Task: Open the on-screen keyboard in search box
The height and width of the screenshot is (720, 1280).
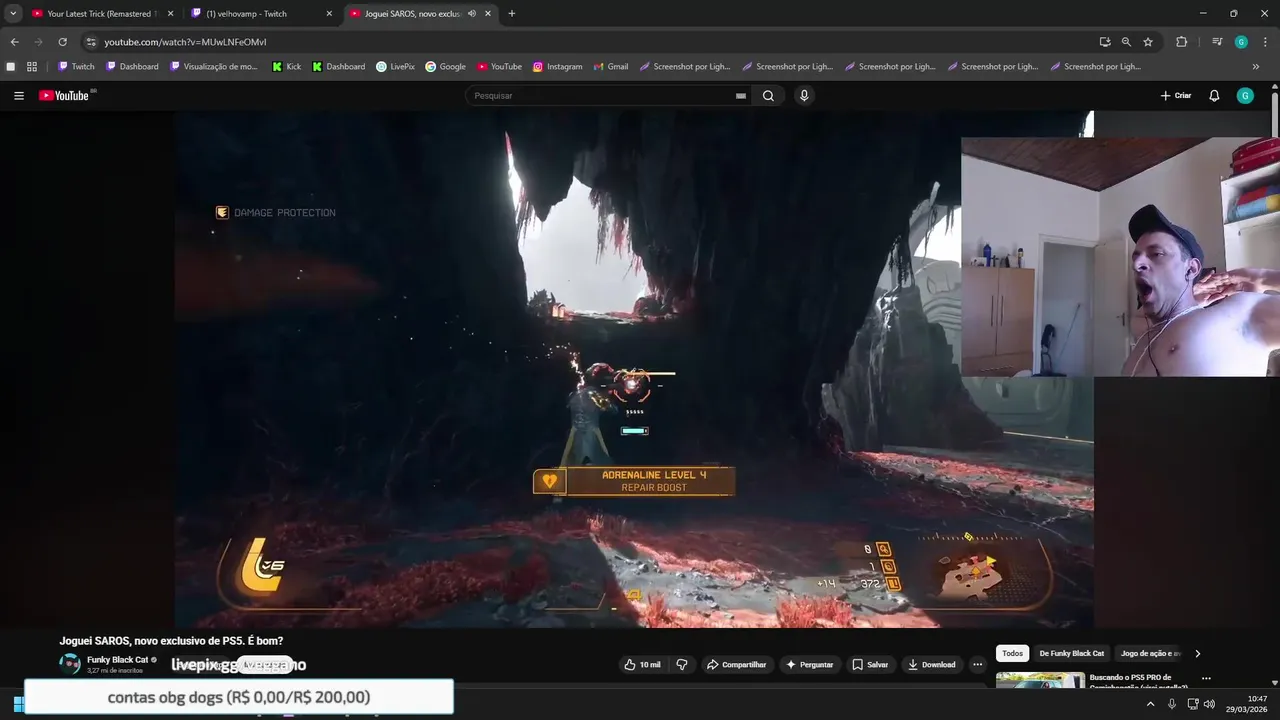Action: (x=741, y=96)
